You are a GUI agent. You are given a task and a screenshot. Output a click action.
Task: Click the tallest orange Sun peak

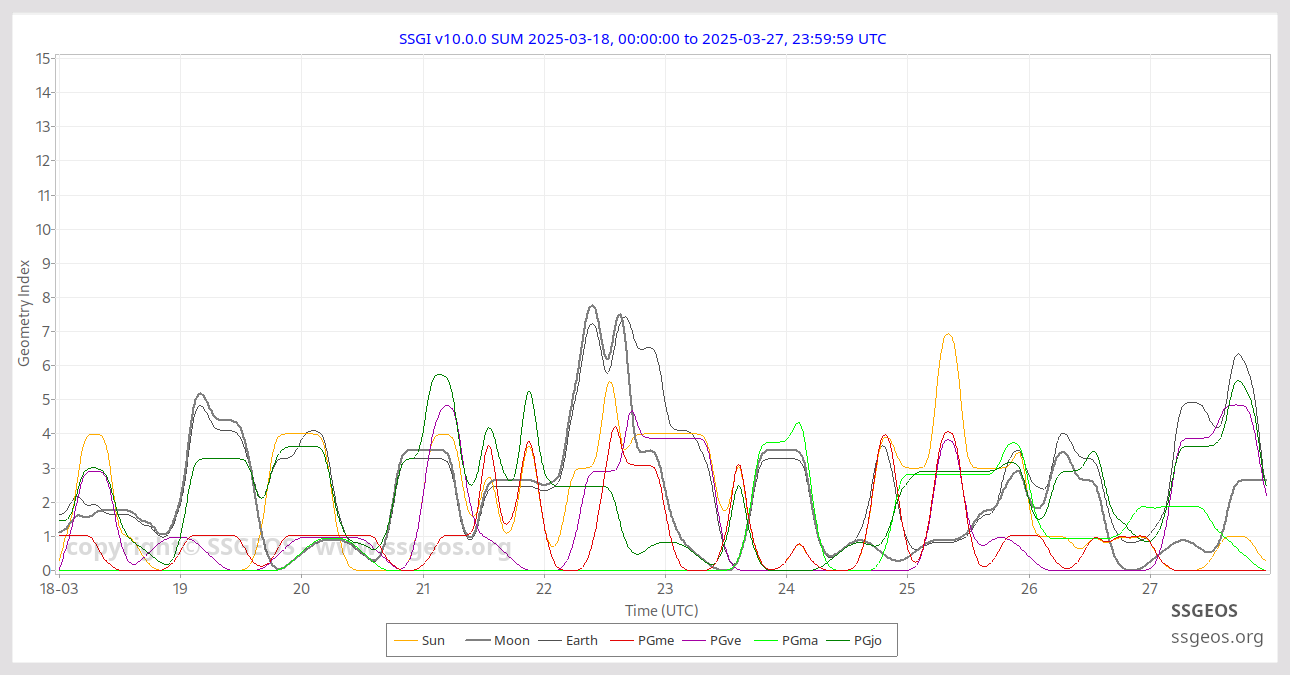pos(947,335)
